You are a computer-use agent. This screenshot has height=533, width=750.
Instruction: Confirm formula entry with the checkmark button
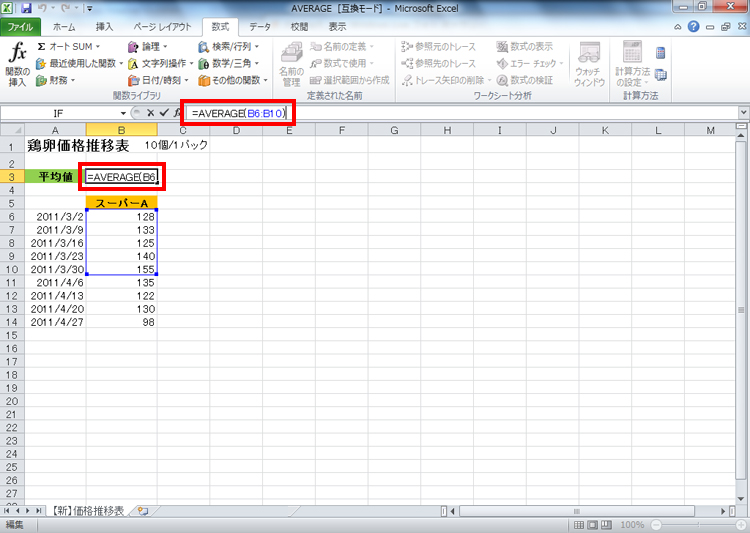[164, 113]
